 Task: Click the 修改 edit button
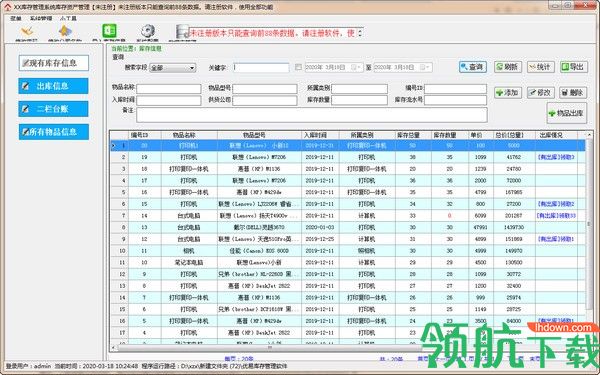[541, 93]
